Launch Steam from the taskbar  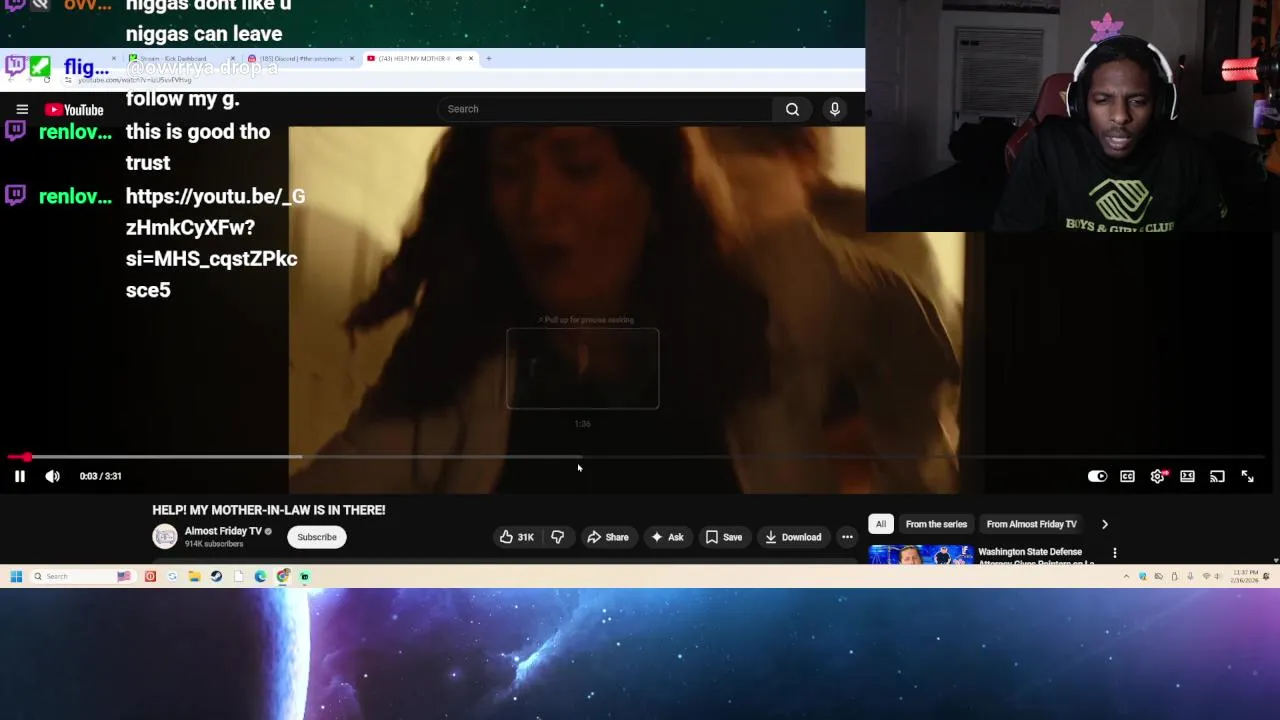[216, 576]
